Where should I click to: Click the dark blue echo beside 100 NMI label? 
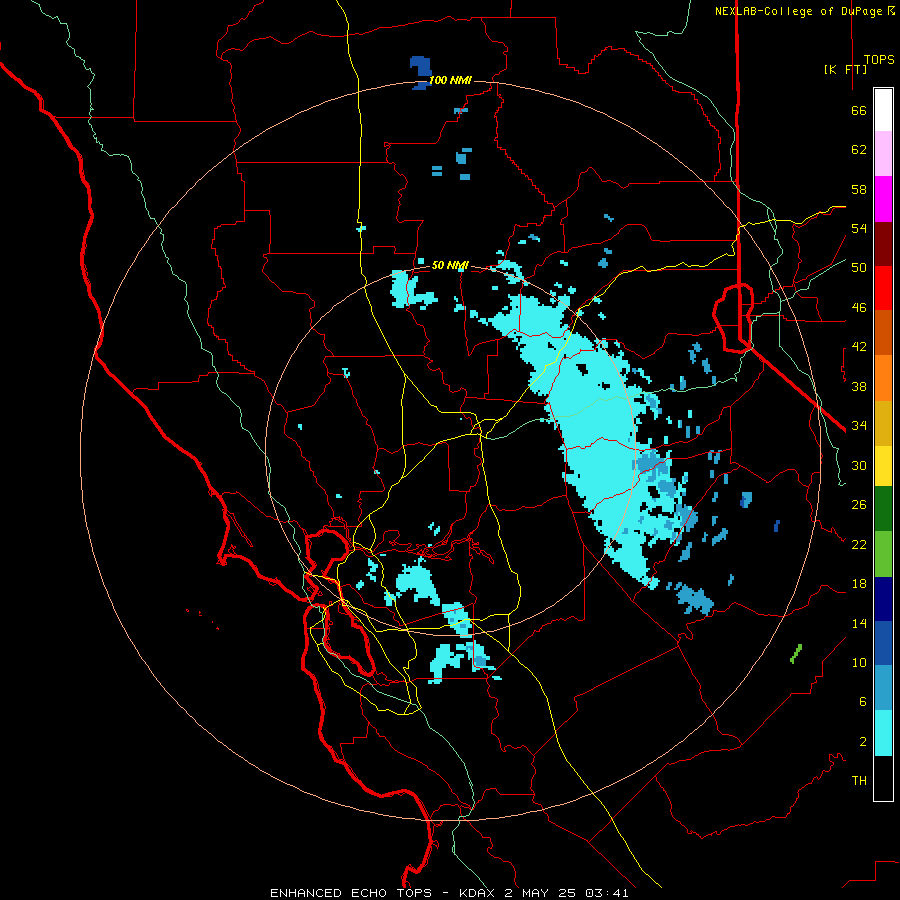pos(421,72)
